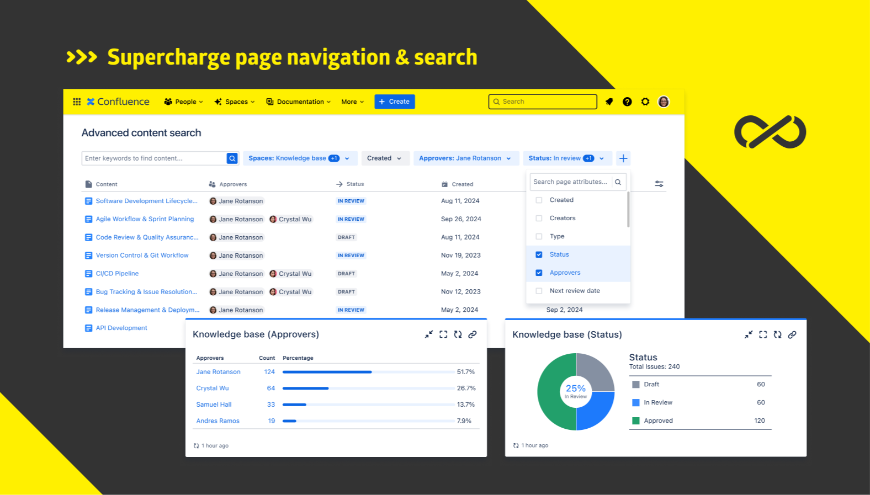Screen dimensions: 870x495
Task: Copy link of Knowledge base (Approvers) panel
Action: (472, 334)
